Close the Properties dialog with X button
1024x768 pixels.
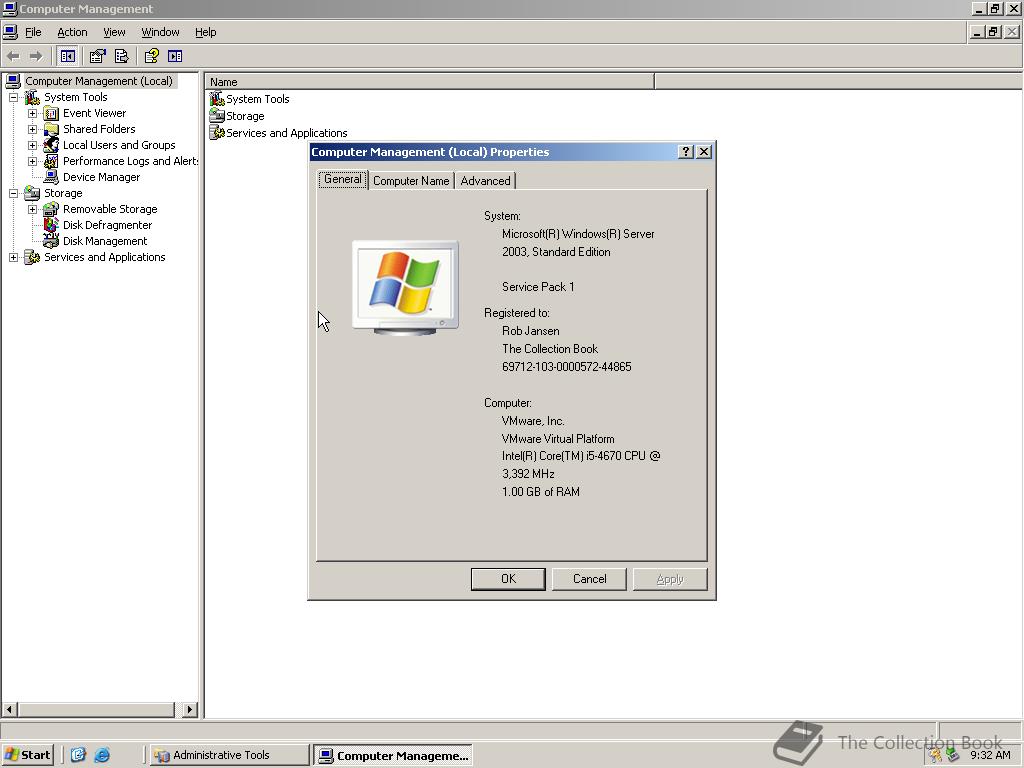pyautogui.click(x=704, y=152)
